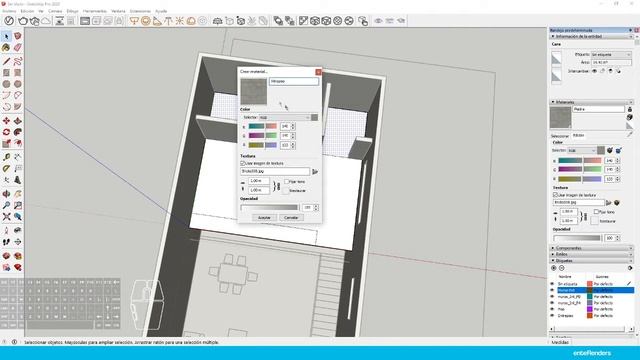The height and width of the screenshot is (360, 640).
Task: Toggle 'Usar imagen de textura' in tray
Action: click(x=556, y=195)
